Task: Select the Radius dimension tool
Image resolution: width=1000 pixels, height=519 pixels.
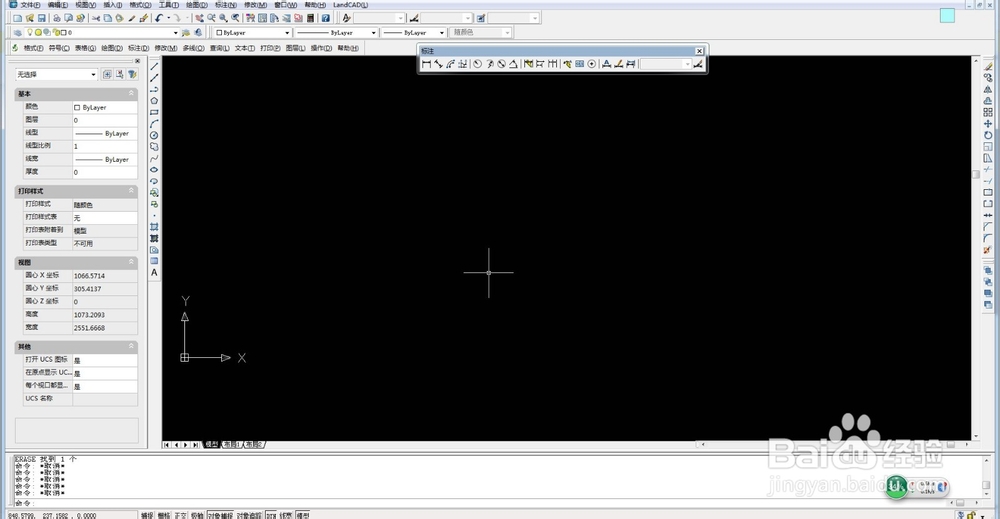Action: point(477,64)
